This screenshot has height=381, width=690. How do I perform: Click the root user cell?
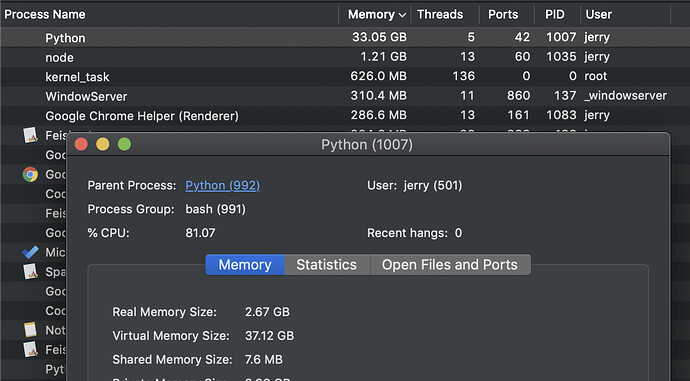pyautogui.click(x=596, y=76)
